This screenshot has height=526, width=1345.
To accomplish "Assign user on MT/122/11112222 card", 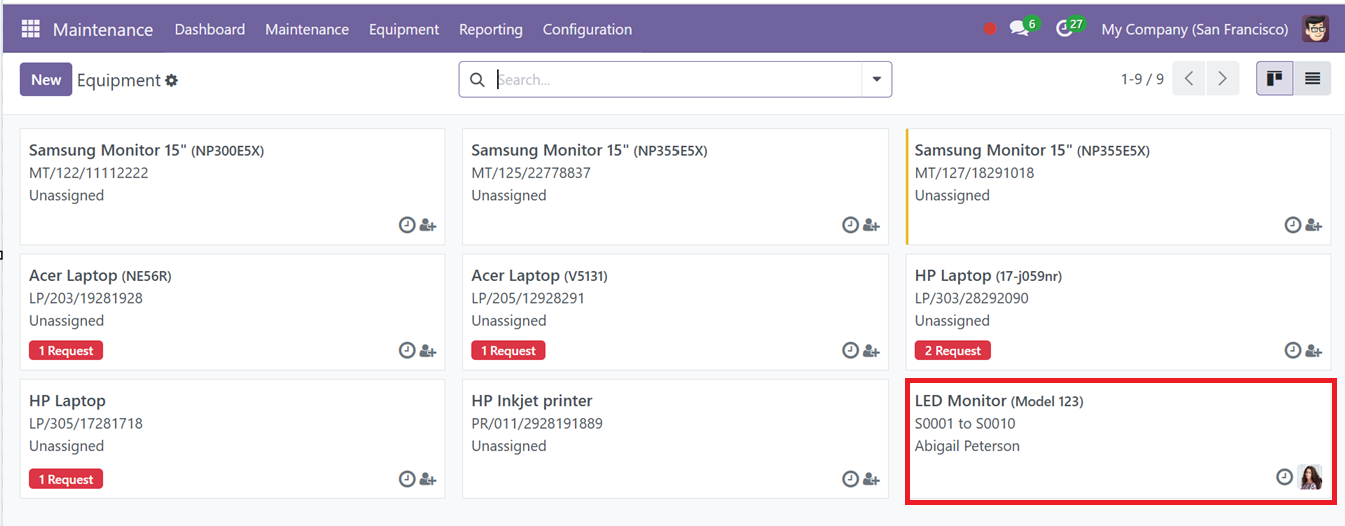I will tap(428, 226).
